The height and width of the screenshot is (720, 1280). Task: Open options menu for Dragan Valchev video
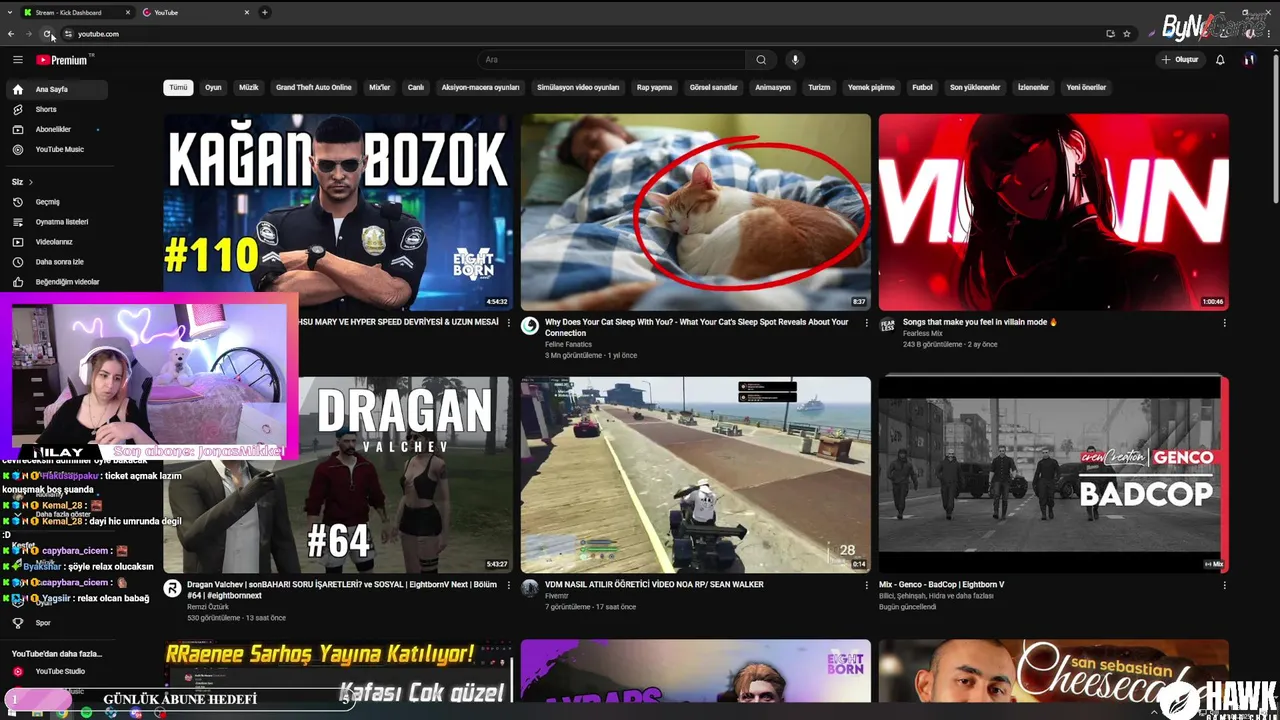point(509,585)
